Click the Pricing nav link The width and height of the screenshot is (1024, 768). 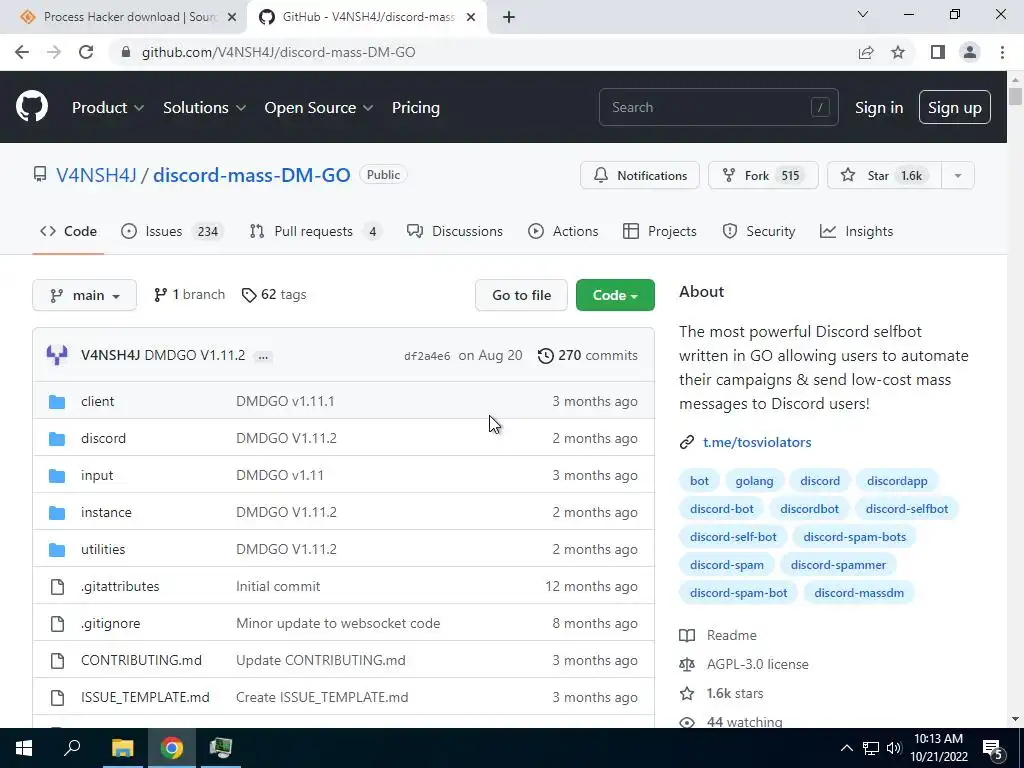tap(415, 108)
